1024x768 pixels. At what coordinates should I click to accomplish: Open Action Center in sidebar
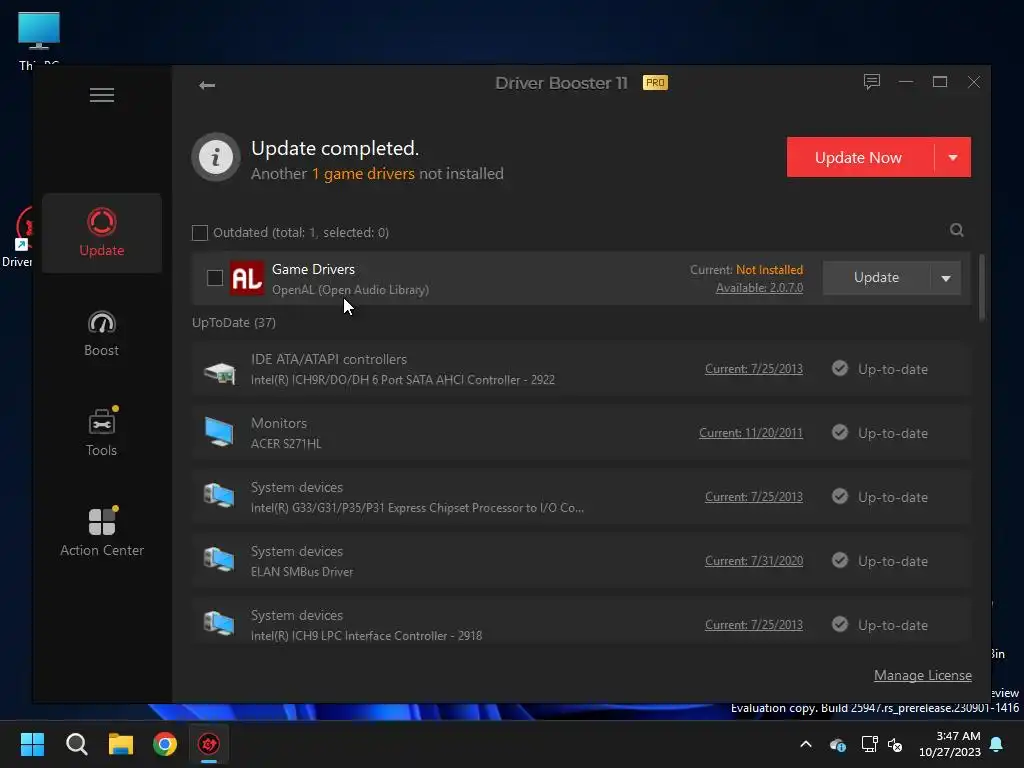(102, 532)
